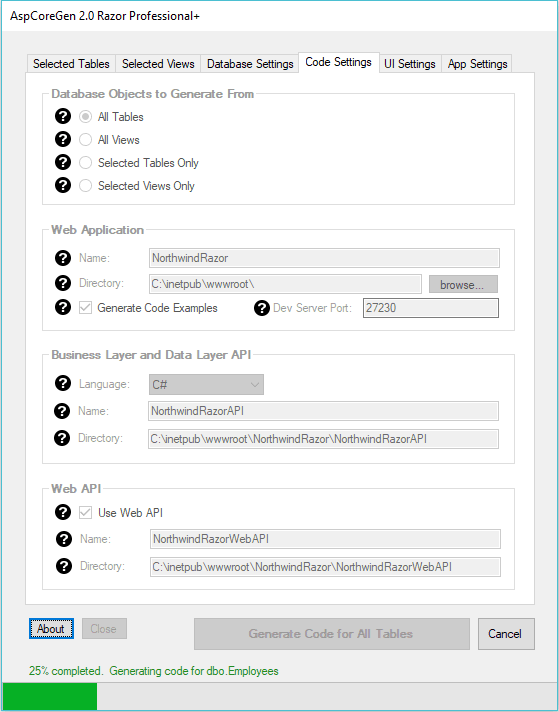Open the Database Settings tab
This screenshot has width=559, height=712.
[x=250, y=64]
